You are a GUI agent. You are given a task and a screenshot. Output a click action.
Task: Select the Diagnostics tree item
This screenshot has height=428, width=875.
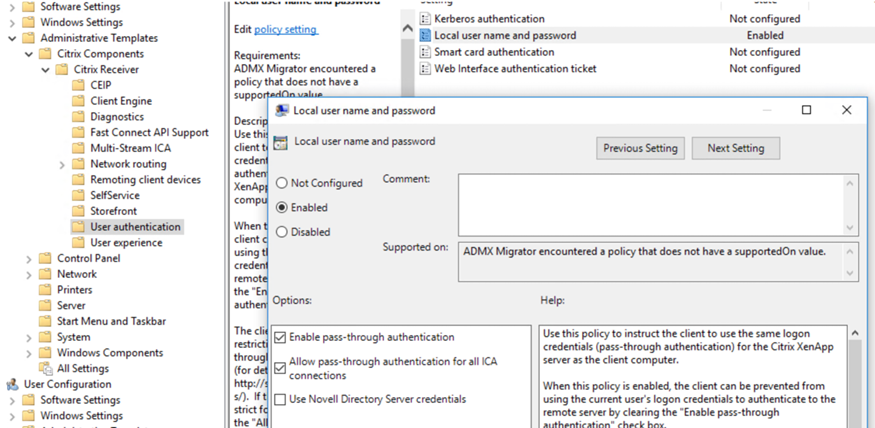[117, 117]
